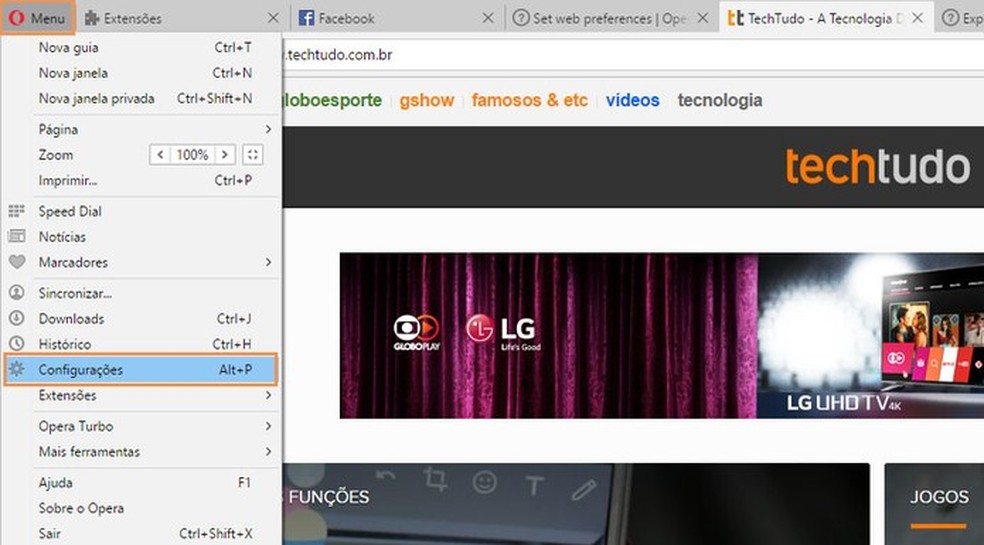Click the T text icon in article image
Screen dimensions: 984x545
(x=534, y=485)
